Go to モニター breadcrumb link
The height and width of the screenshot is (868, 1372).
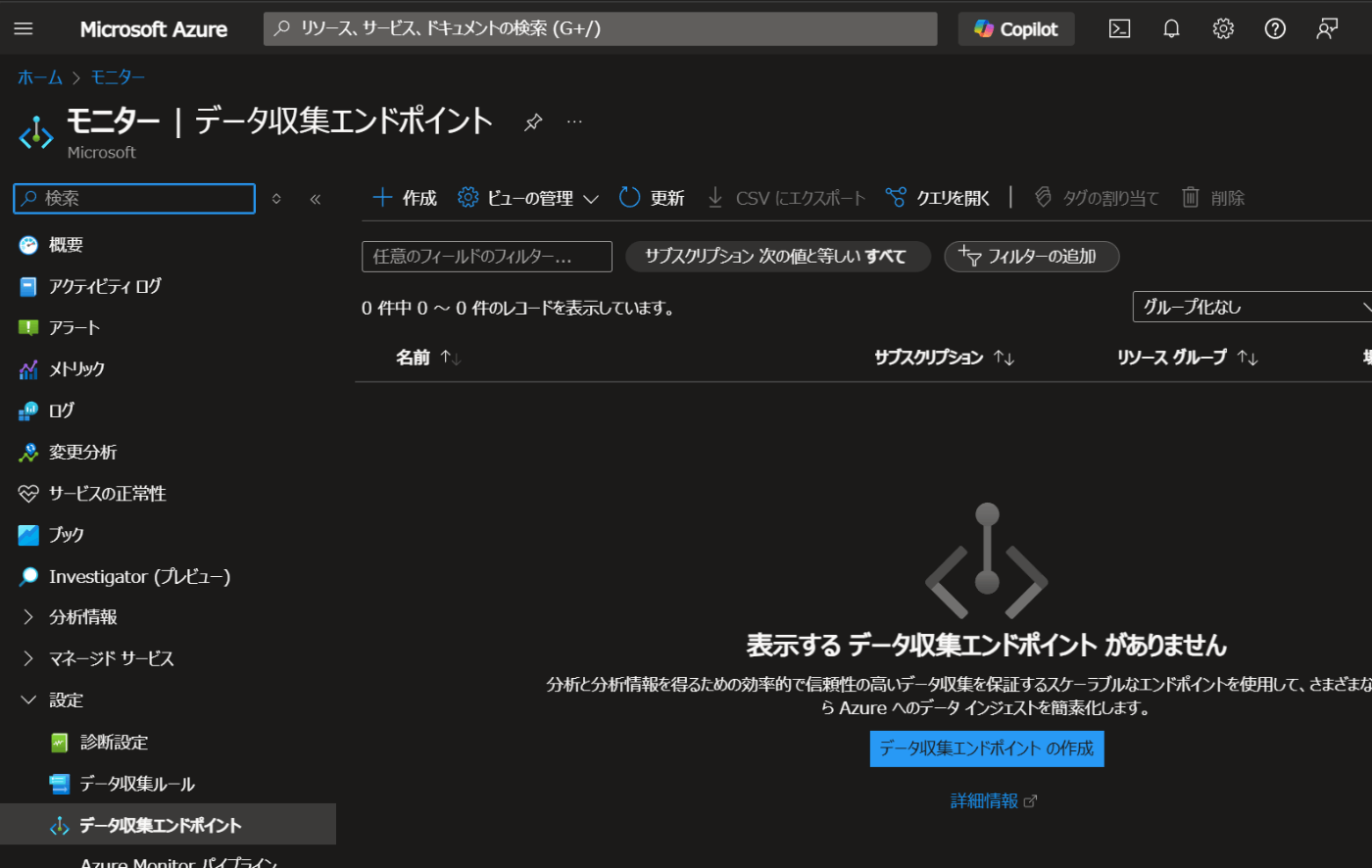pos(118,76)
